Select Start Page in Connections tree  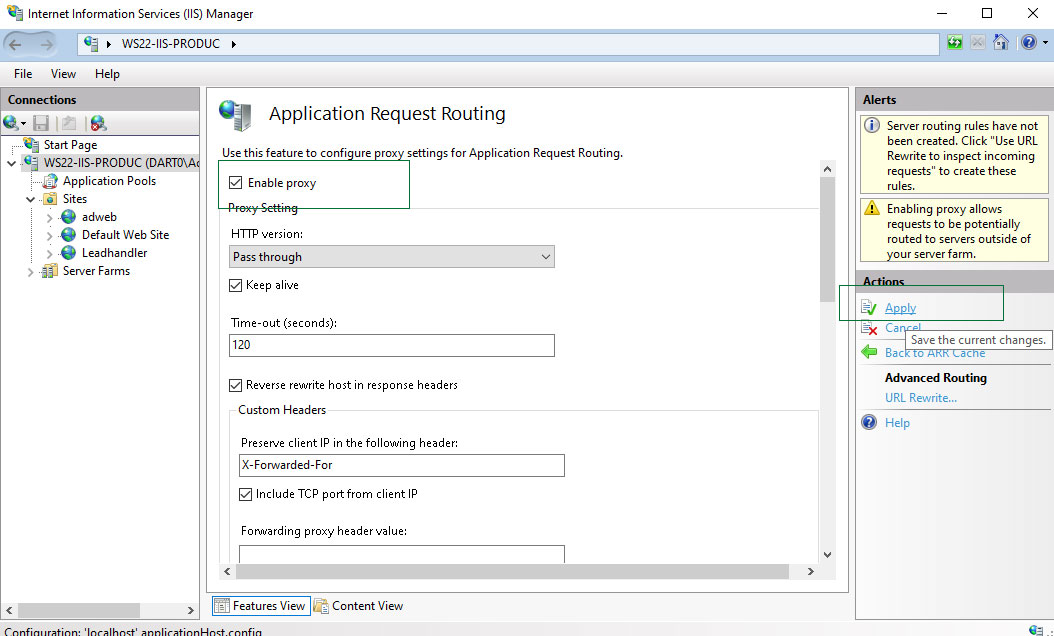coord(71,145)
